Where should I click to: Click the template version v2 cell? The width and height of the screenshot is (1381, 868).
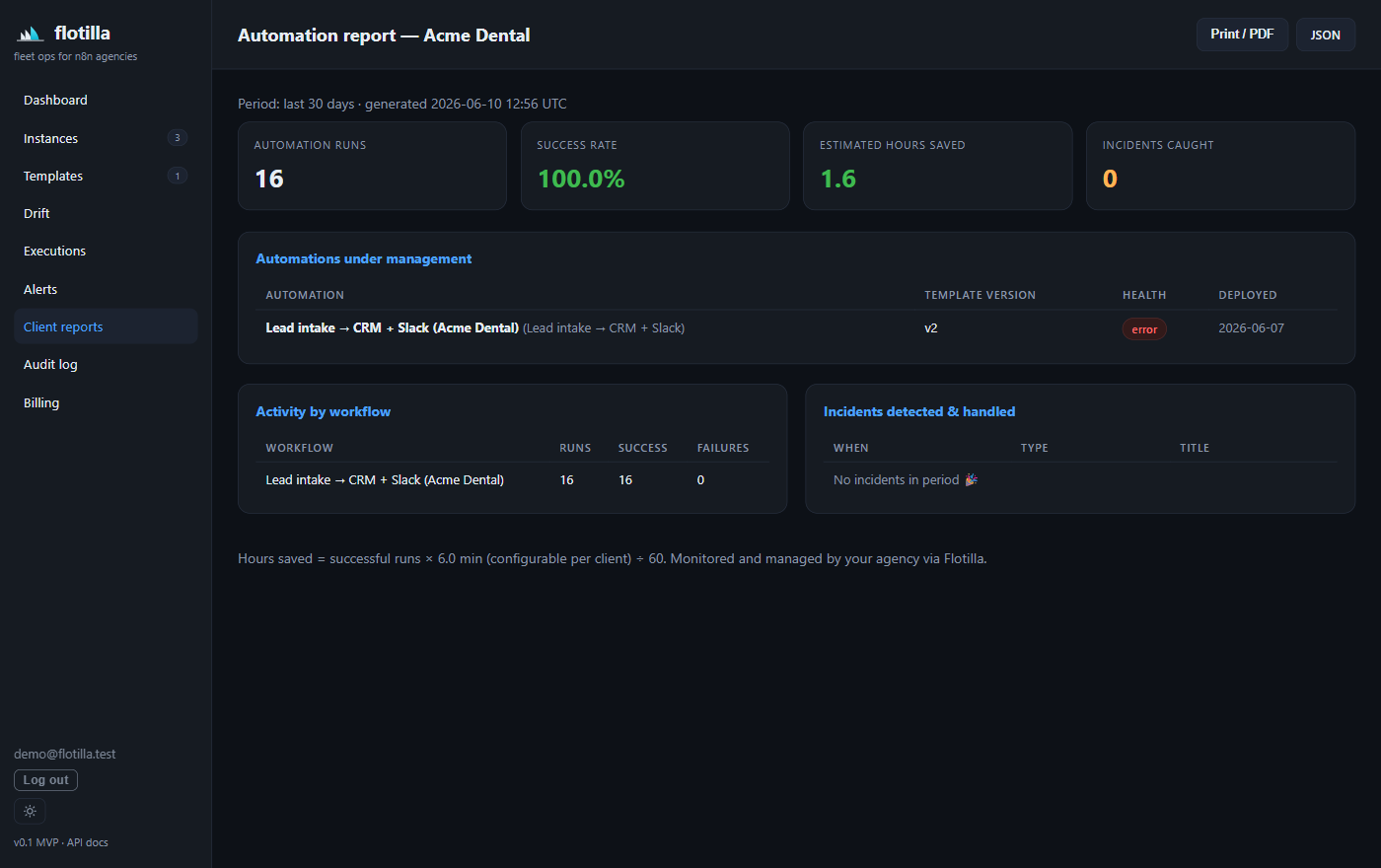point(931,327)
